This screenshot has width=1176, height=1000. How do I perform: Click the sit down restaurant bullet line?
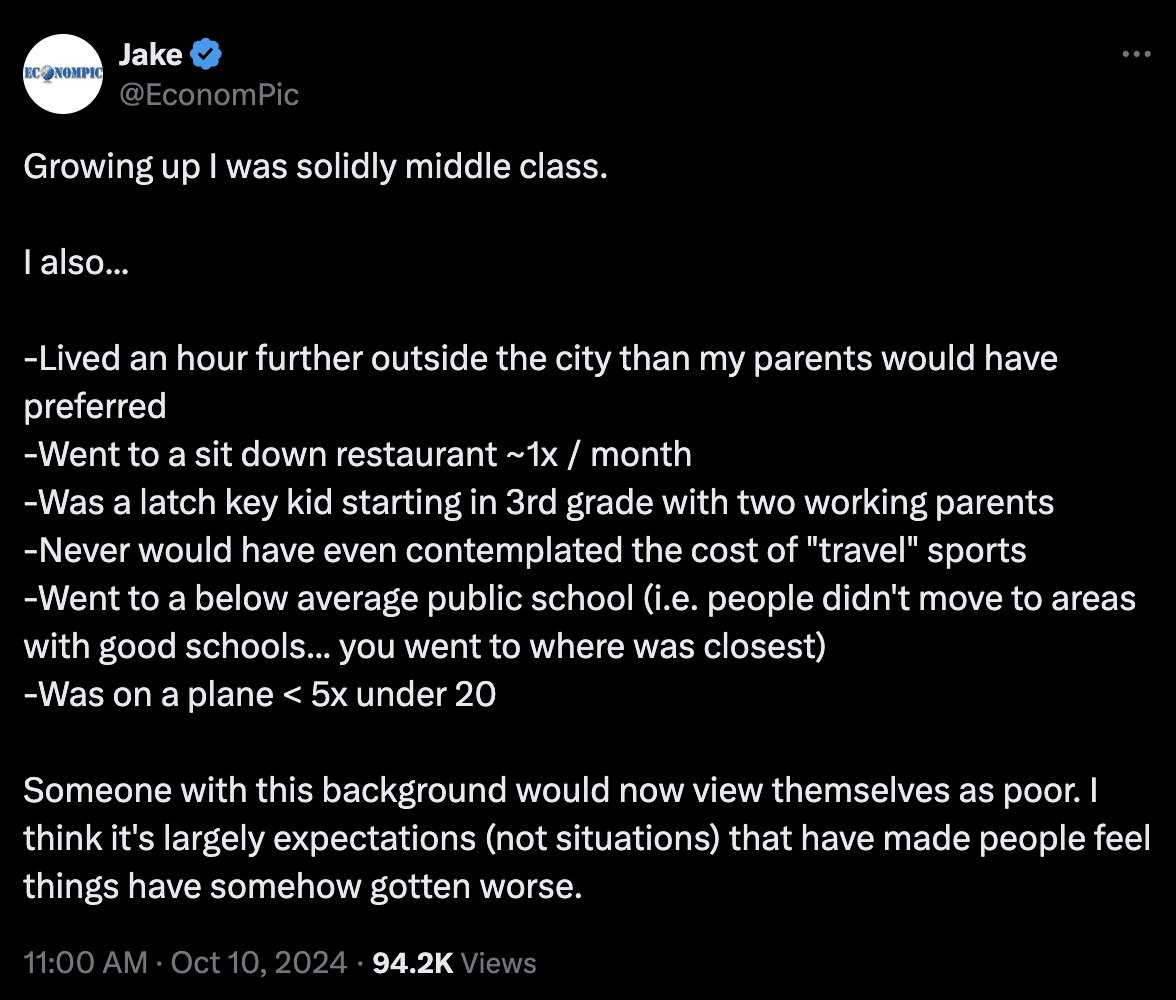(357, 454)
